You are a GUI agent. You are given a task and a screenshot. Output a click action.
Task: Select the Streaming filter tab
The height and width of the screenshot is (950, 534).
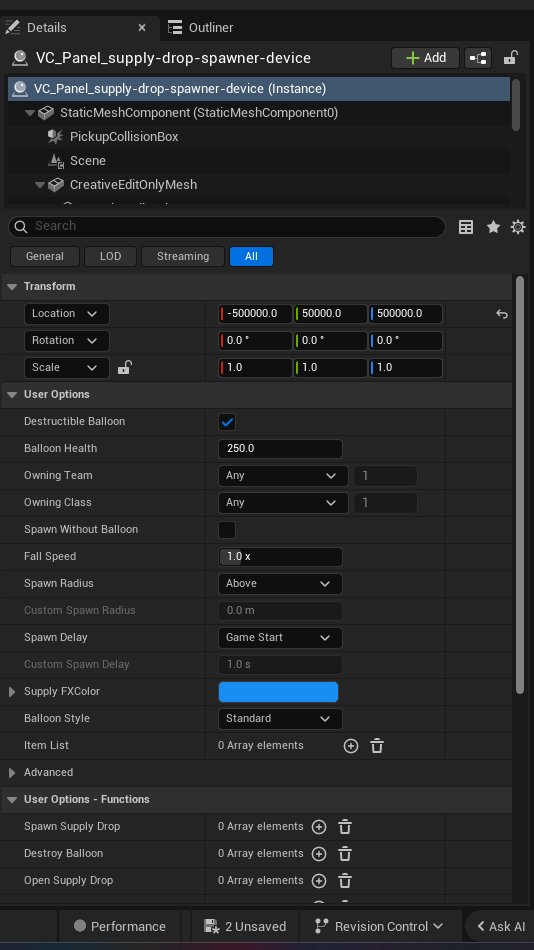[182, 256]
